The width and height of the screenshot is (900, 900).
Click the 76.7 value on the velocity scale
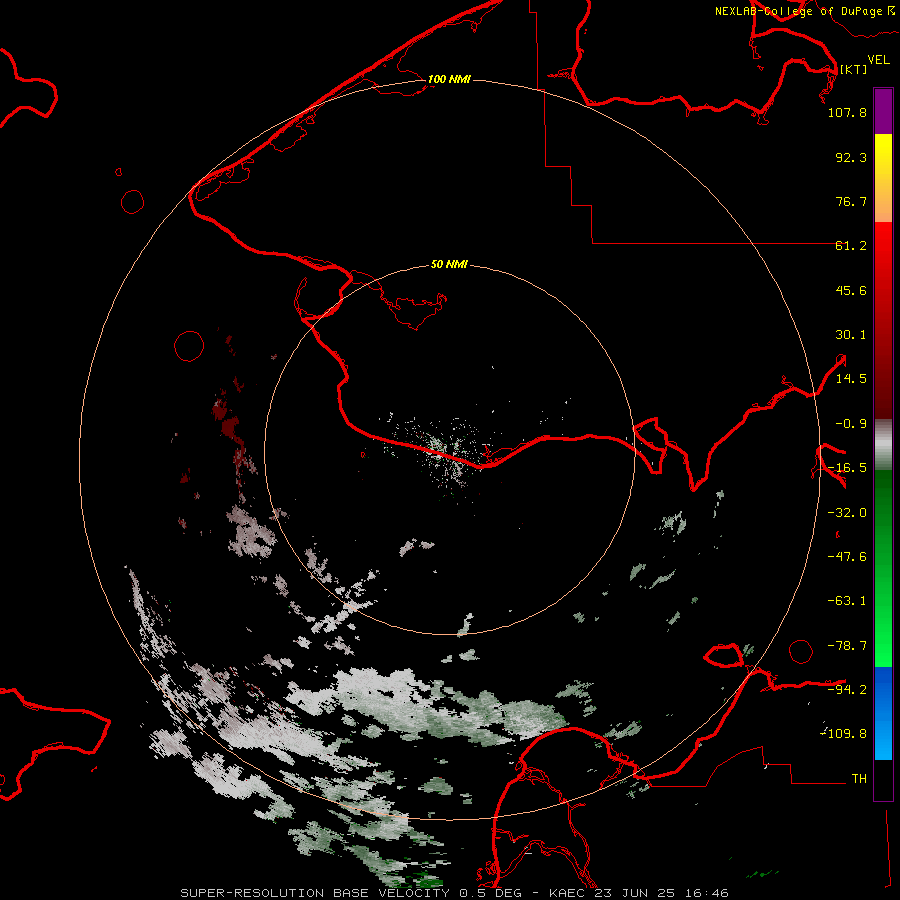(x=851, y=201)
